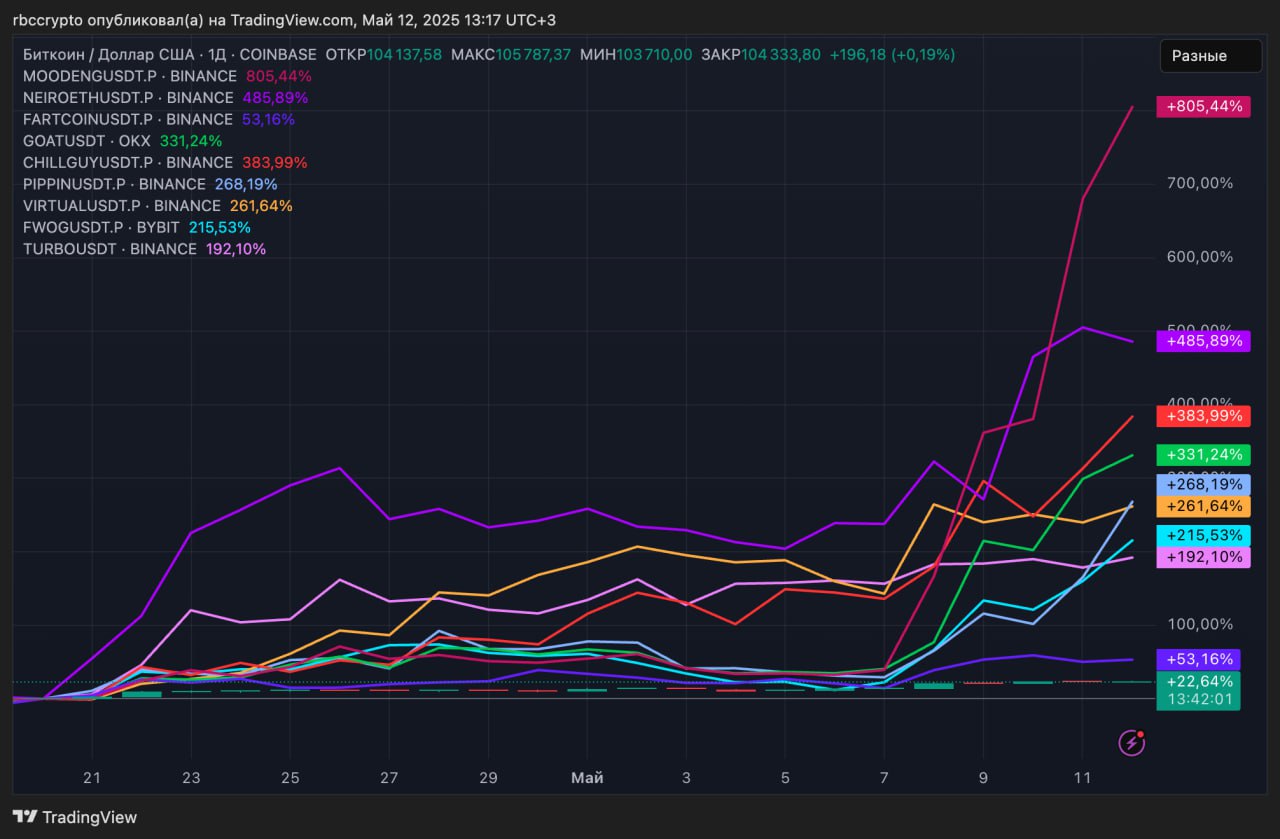Viewport: 1280px width, 839px height.
Task: Click date 29 on the time axis
Action: point(488,777)
